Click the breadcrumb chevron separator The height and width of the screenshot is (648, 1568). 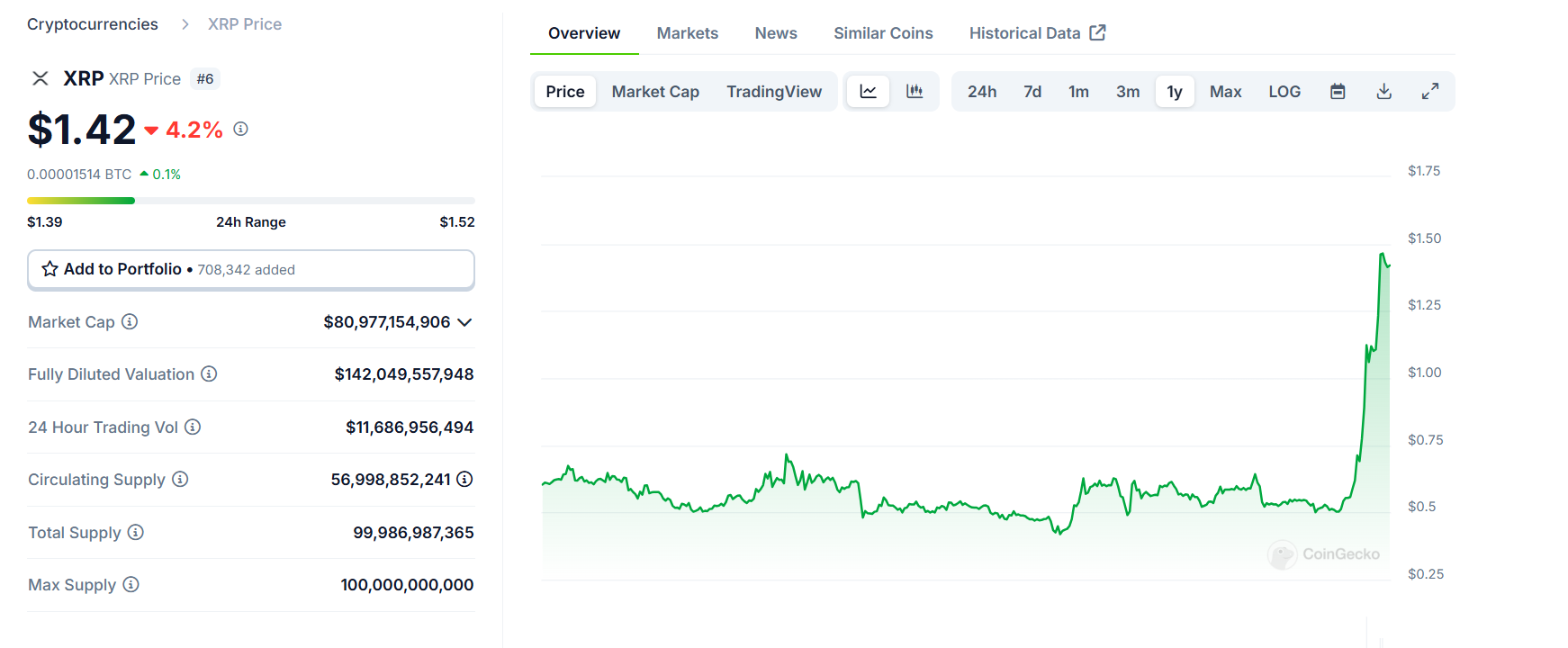[x=185, y=24]
